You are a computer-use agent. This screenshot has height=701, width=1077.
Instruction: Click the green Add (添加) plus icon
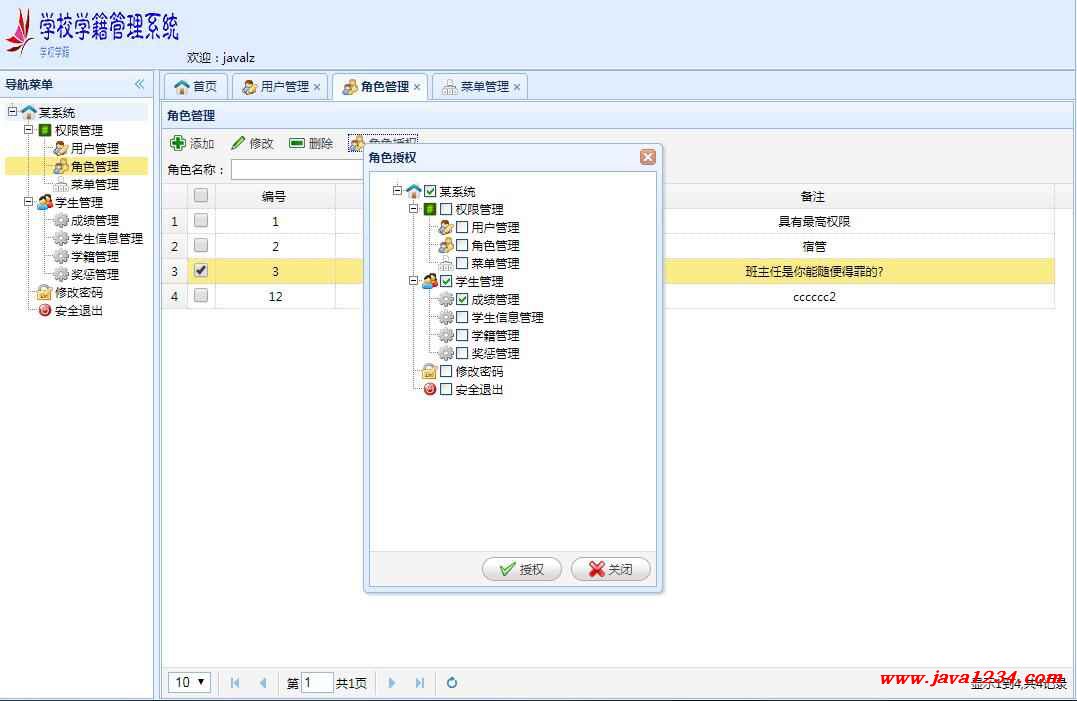pos(178,143)
